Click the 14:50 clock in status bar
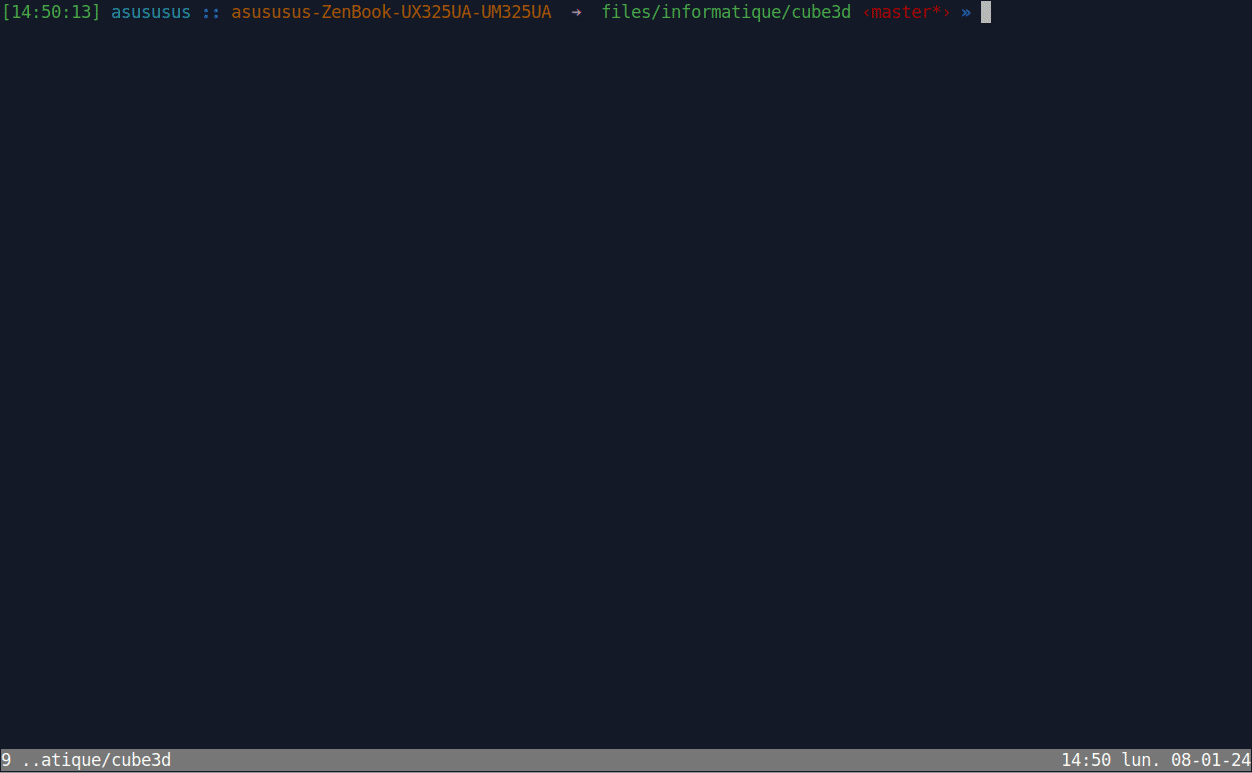The image size is (1252, 773). (1086, 760)
